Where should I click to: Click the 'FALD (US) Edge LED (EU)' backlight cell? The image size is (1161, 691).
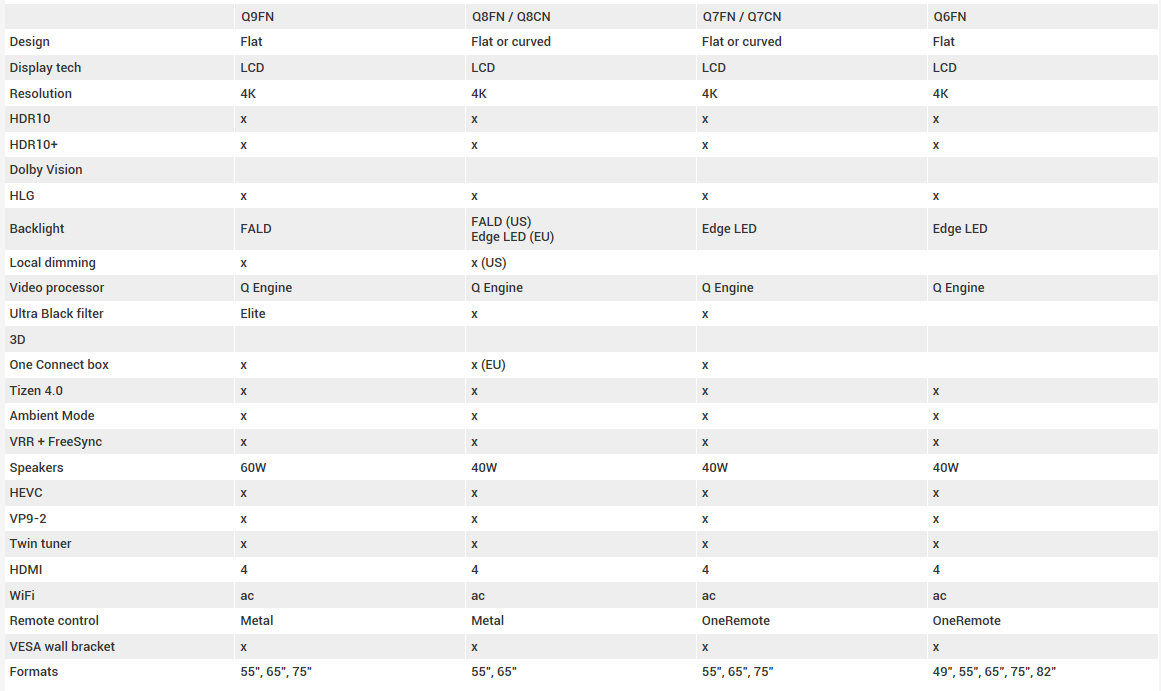[512, 229]
